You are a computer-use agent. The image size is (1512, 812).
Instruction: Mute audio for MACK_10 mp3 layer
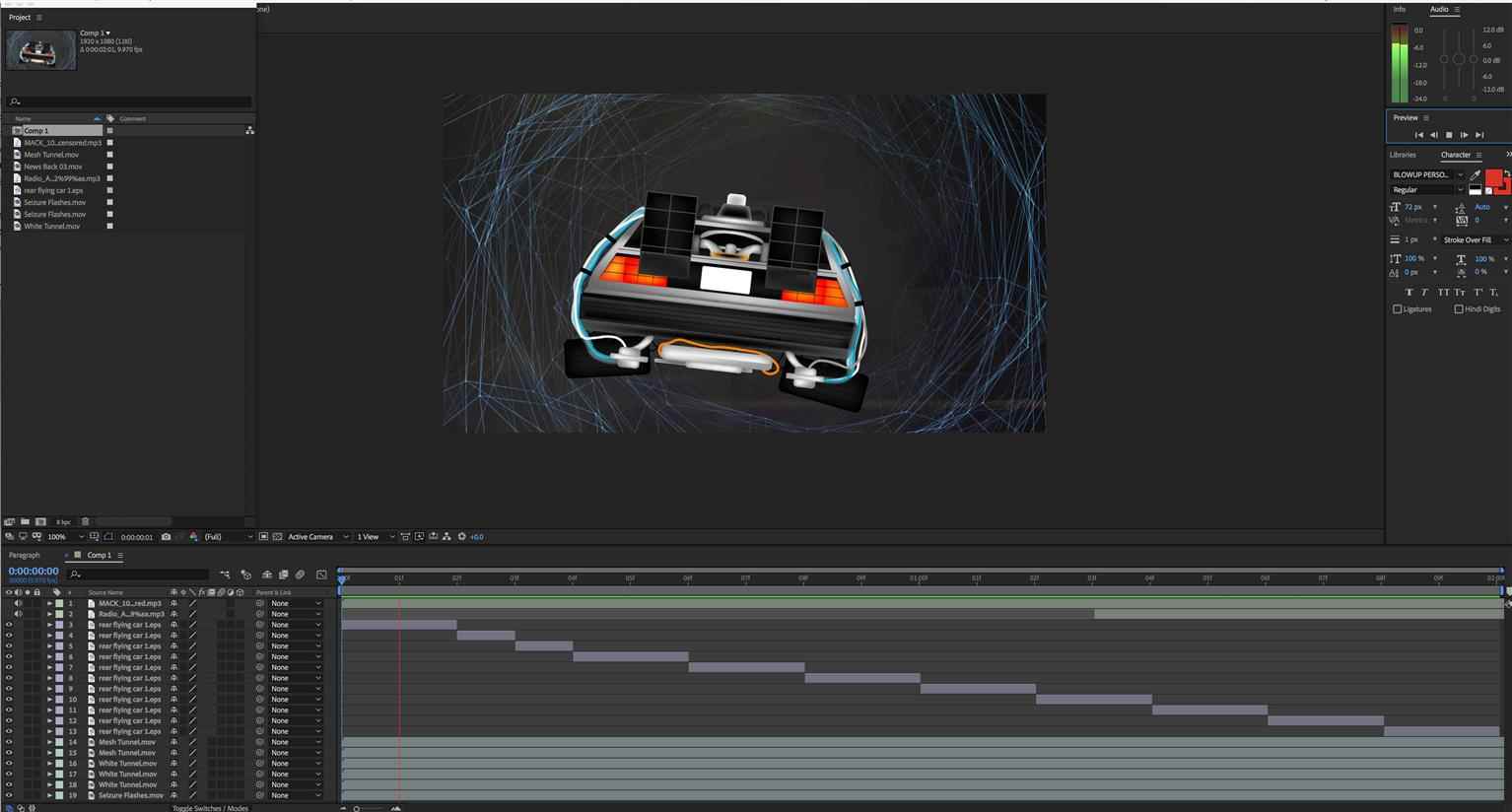(x=18, y=603)
